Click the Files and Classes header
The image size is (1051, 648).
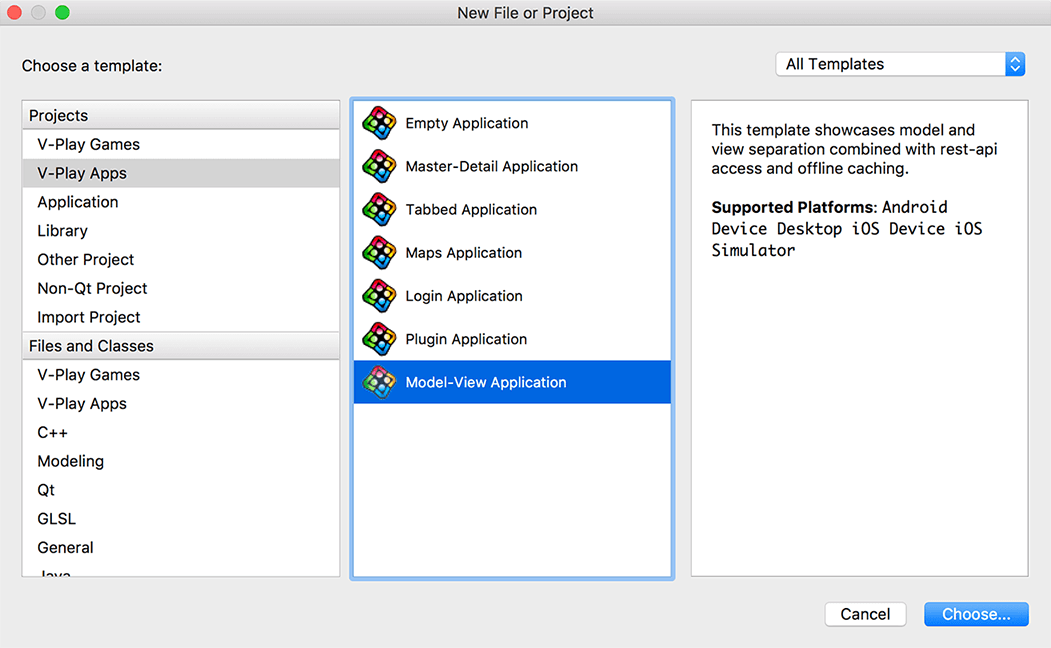[x=181, y=346]
